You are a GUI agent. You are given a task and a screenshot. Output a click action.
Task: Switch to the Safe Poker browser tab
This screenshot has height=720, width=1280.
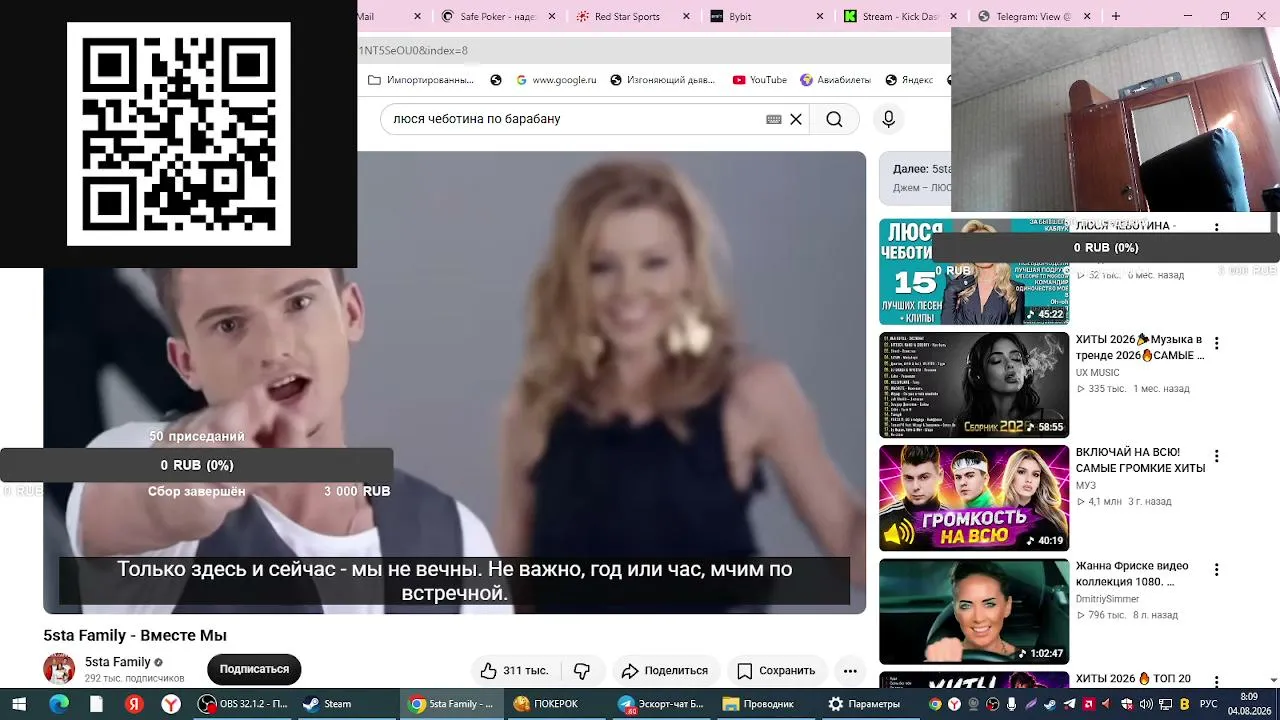497,16
